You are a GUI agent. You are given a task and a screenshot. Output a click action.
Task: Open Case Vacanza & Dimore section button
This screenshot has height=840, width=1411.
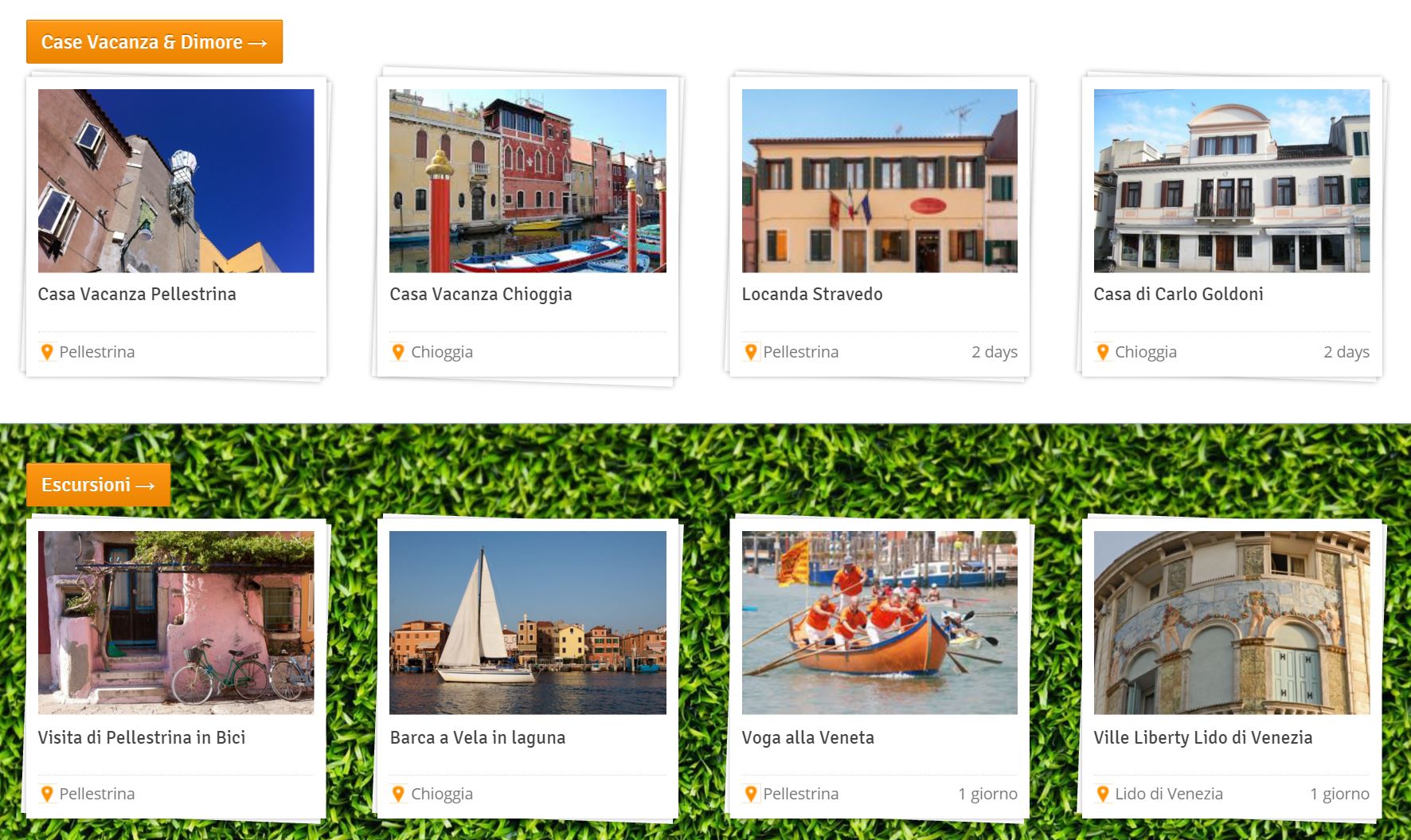coord(154,41)
